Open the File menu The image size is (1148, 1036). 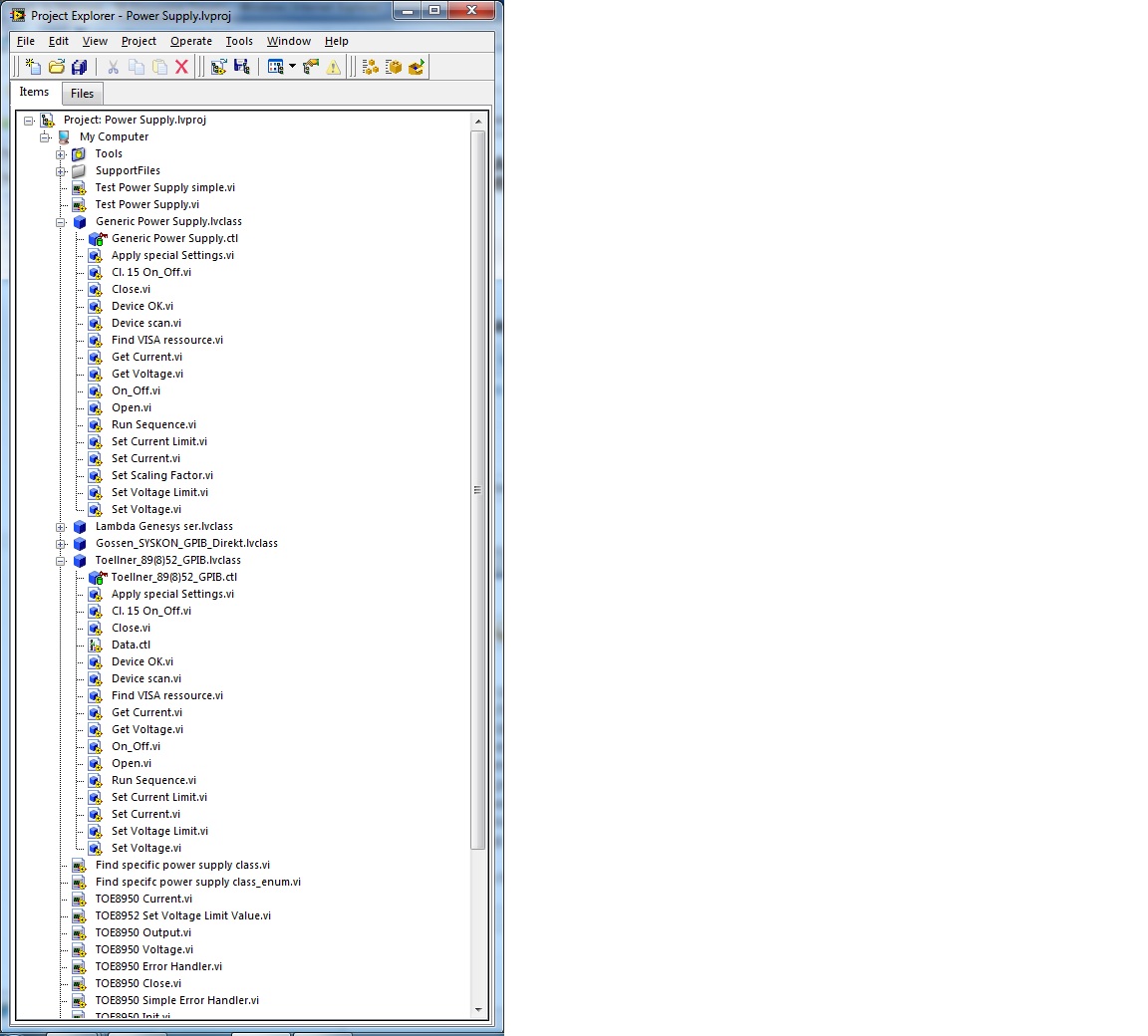click(26, 41)
